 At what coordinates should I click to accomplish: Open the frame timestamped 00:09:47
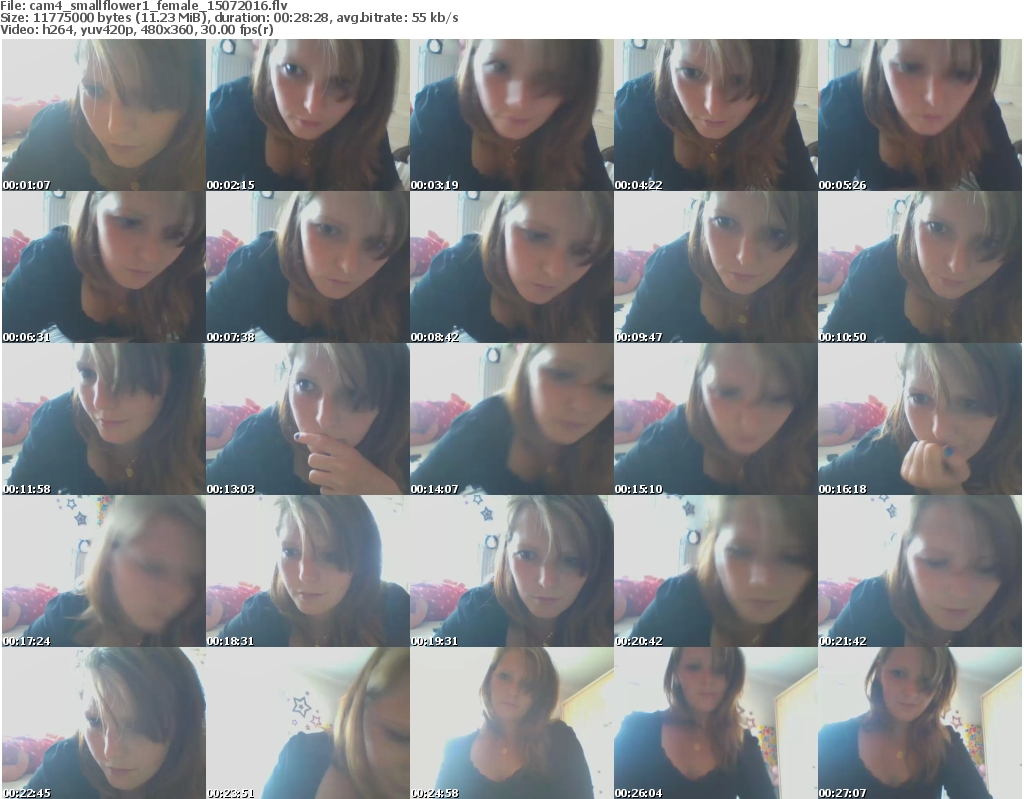pos(716,267)
